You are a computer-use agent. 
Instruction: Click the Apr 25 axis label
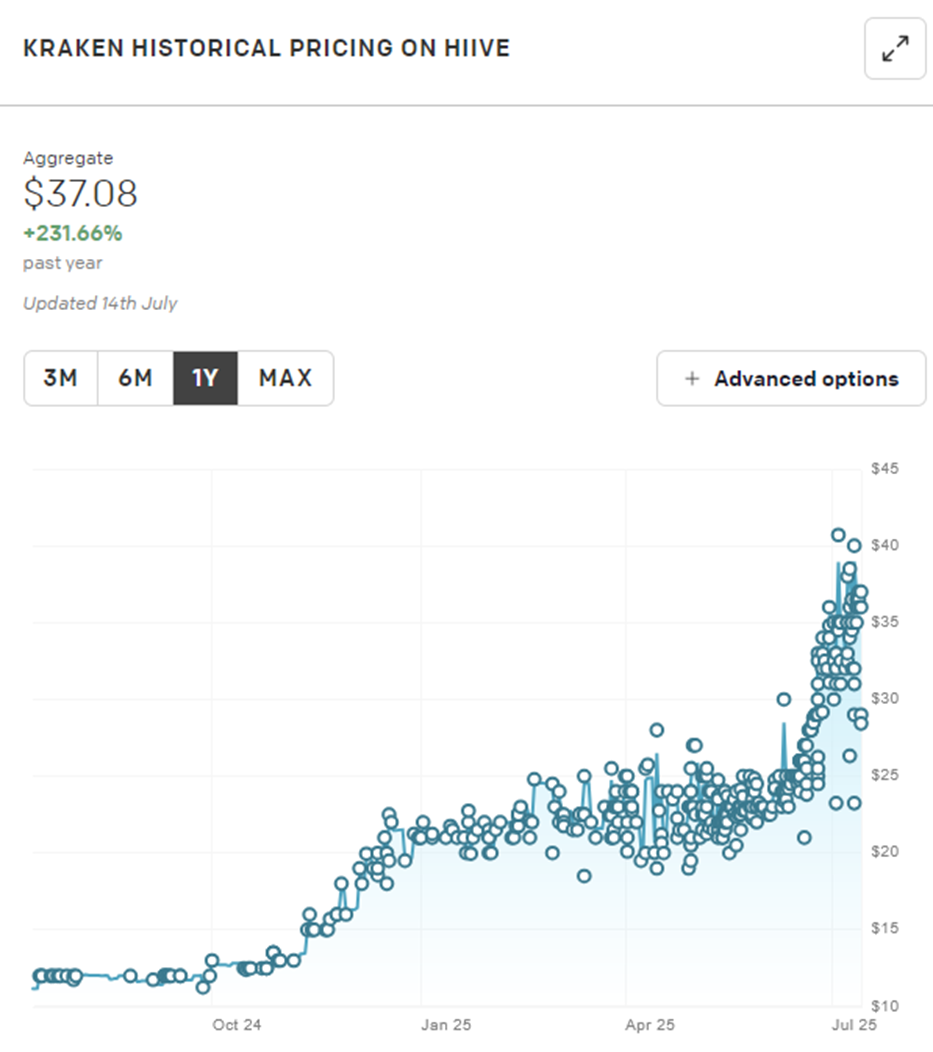(x=650, y=1025)
